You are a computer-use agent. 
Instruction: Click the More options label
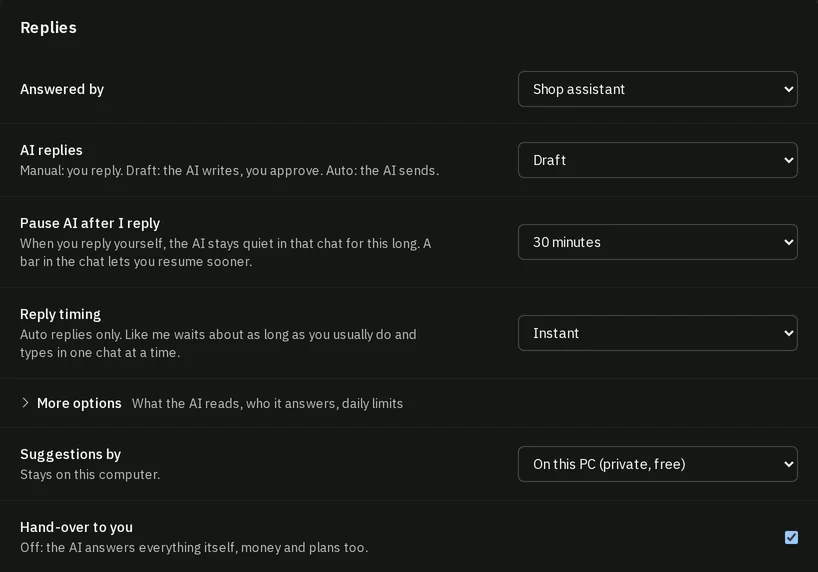pos(79,403)
